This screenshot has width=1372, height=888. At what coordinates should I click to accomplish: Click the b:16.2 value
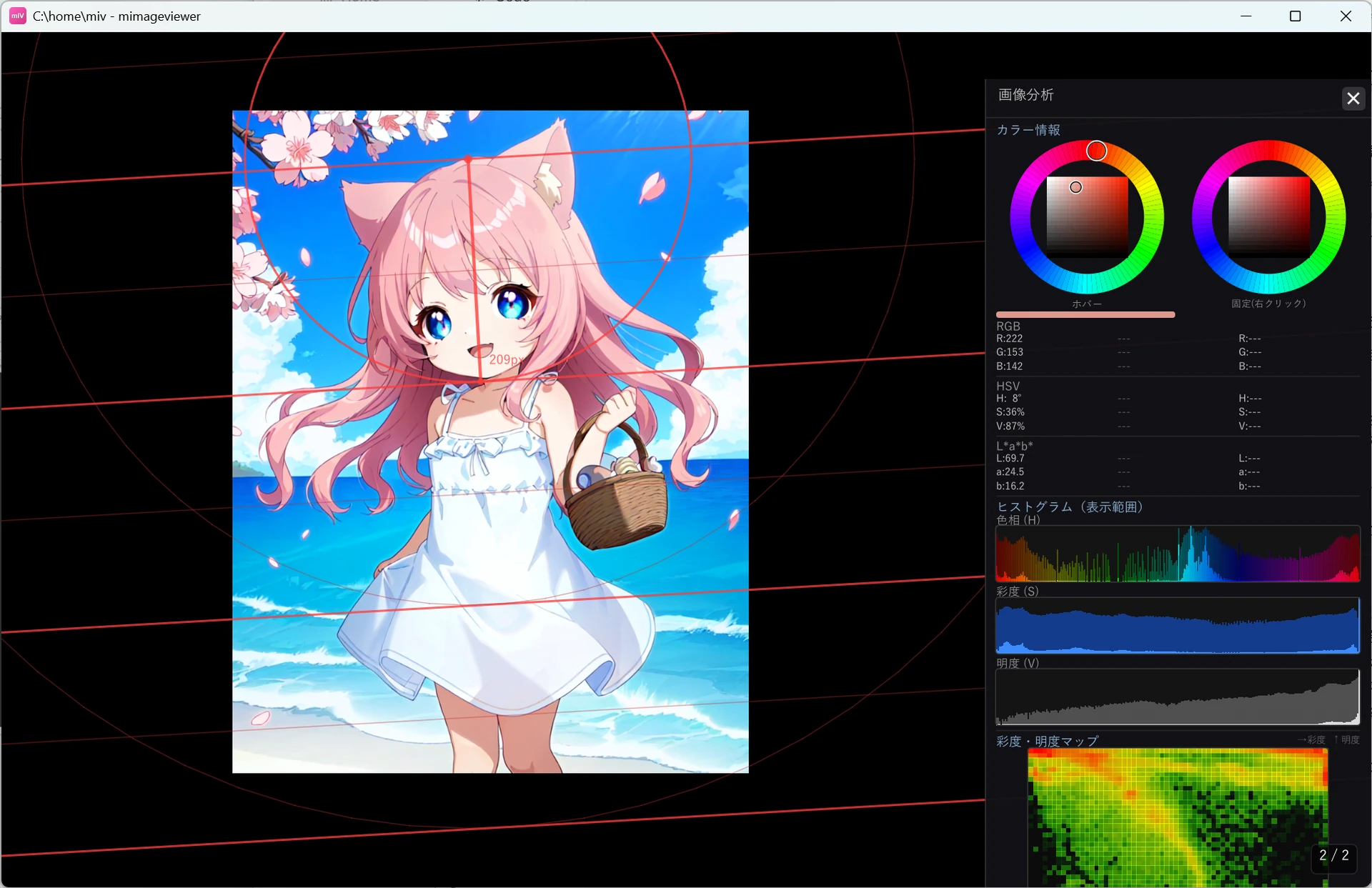pos(1010,487)
